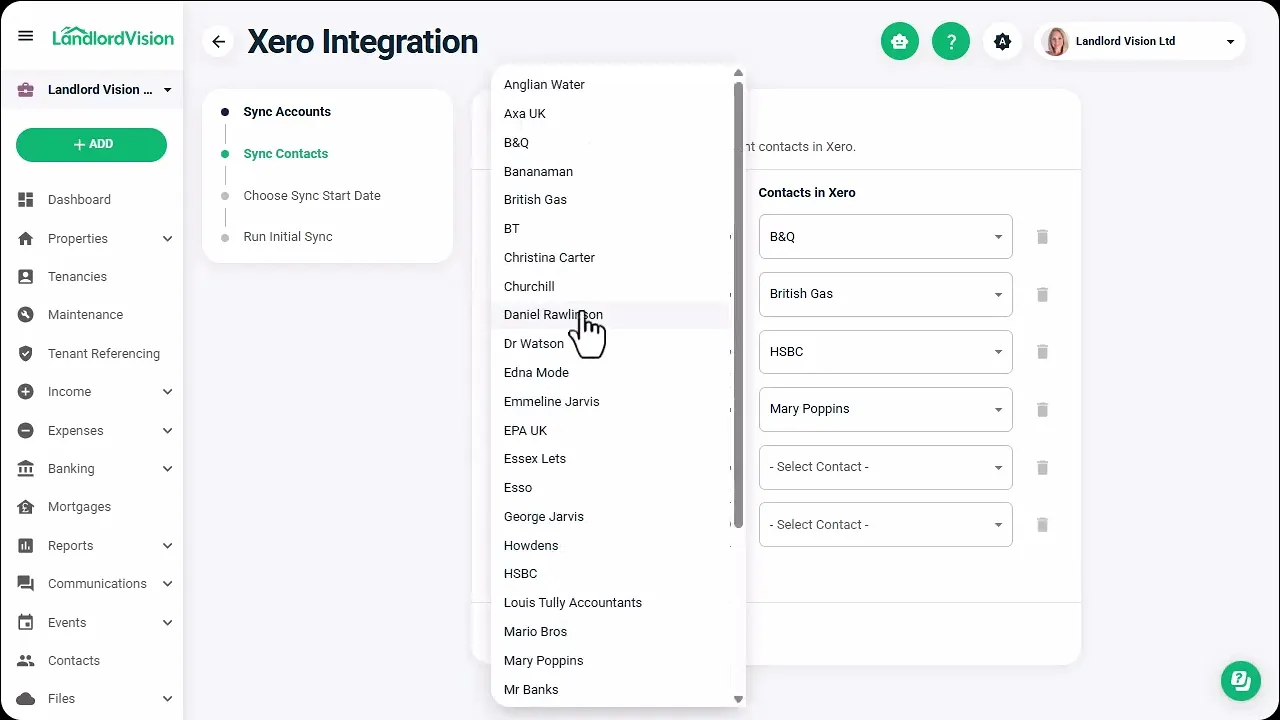
Task: Open the HSBC contact dropdown
Action: [x=886, y=352]
